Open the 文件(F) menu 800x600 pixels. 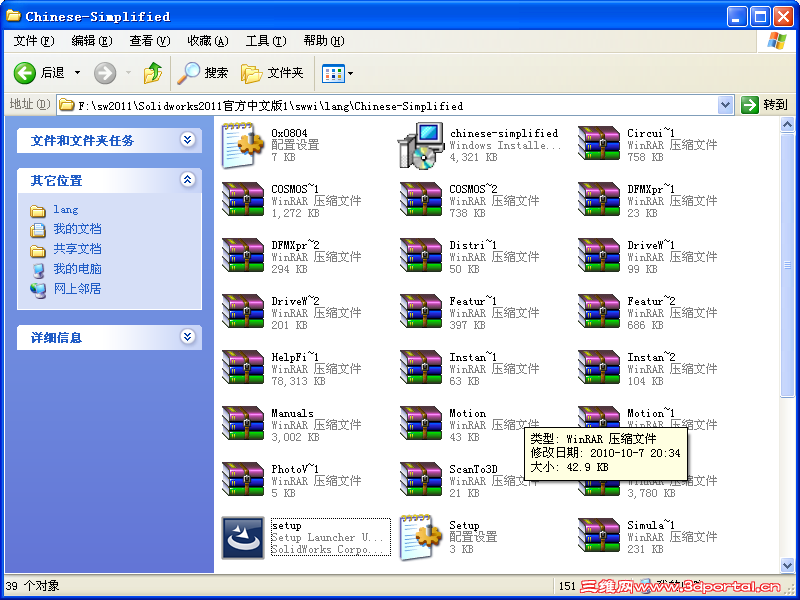tap(34, 41)
